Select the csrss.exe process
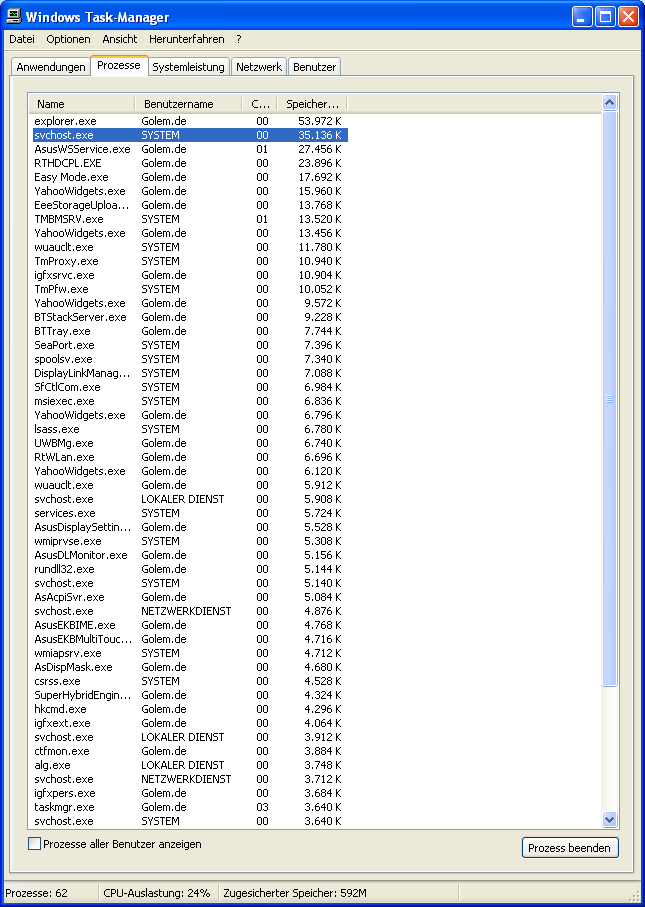The width and height of the screenshot is (645, 907). [x=190, y=681]
